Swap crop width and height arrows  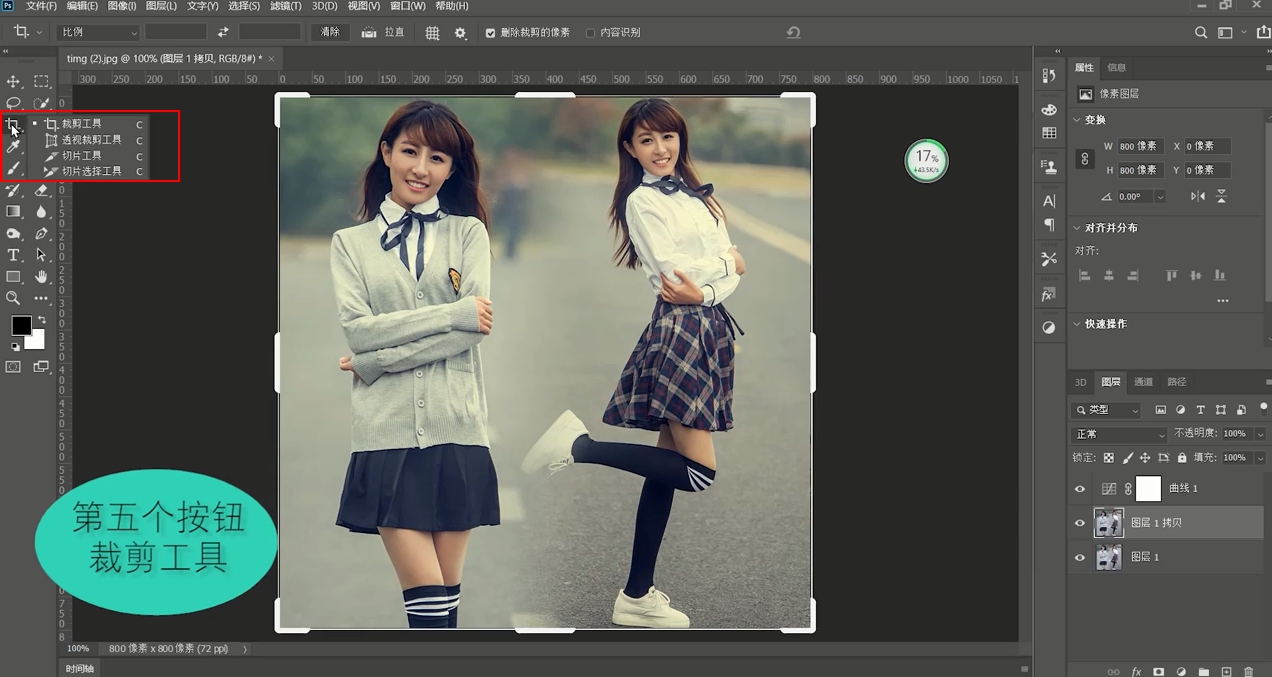(223, 32)
